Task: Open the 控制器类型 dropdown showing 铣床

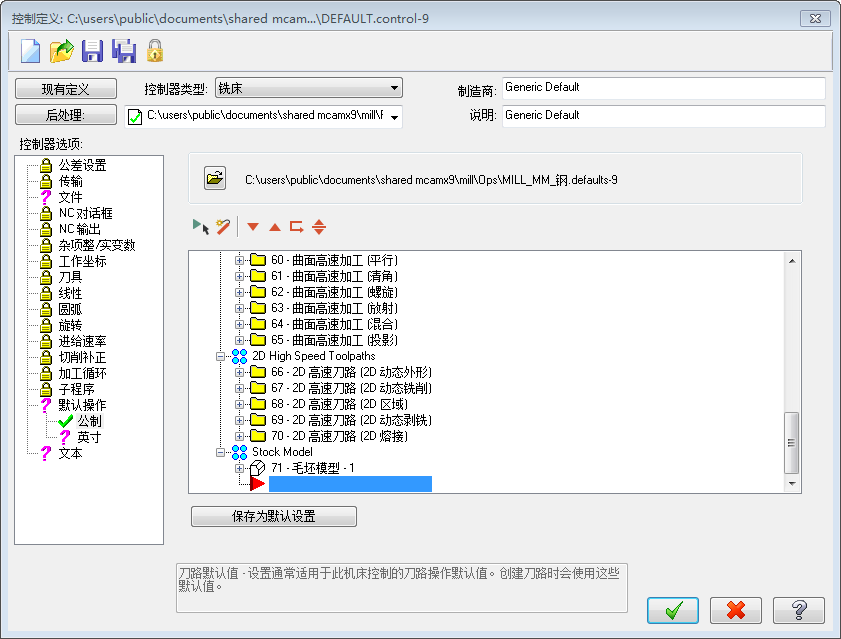Action: 309,88
